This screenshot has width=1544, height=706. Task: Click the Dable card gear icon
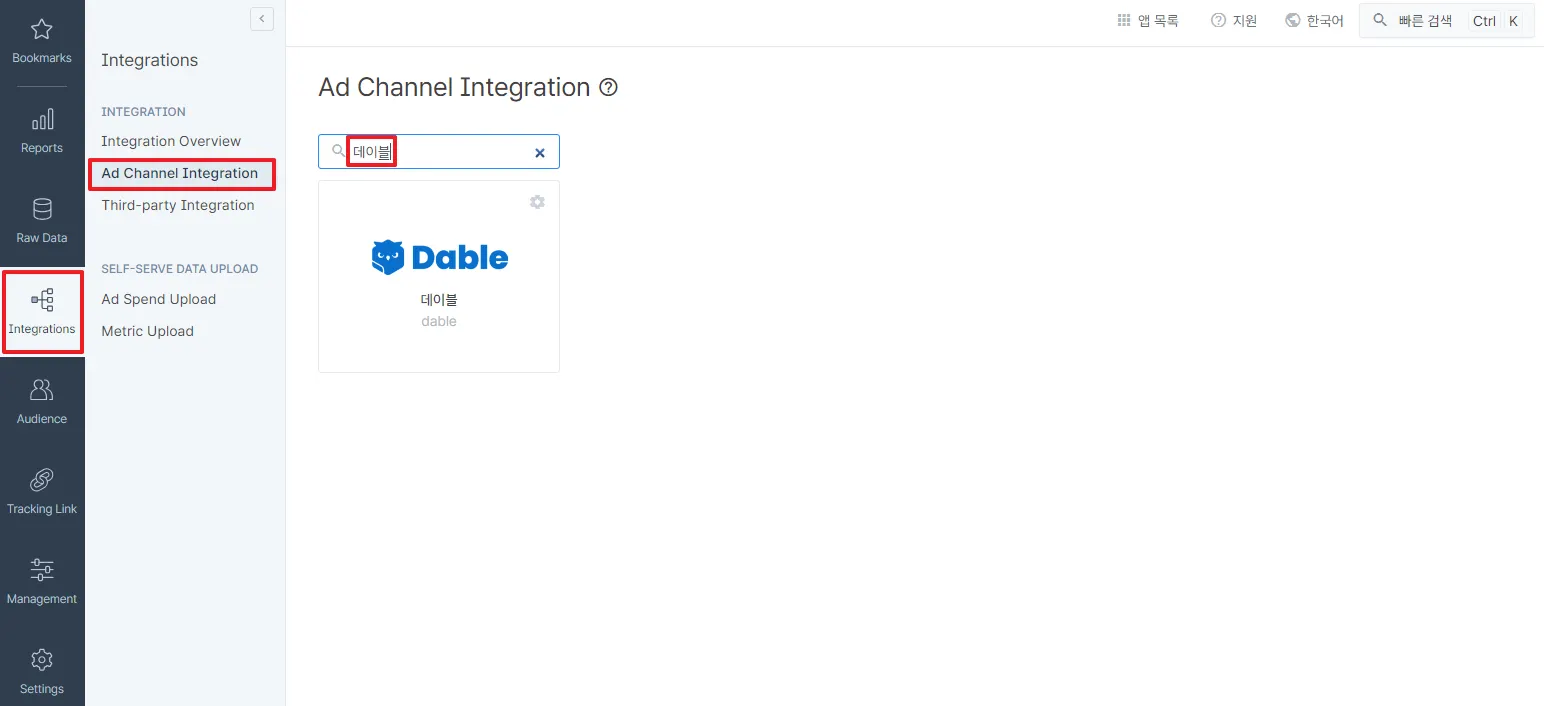[537, 202]
